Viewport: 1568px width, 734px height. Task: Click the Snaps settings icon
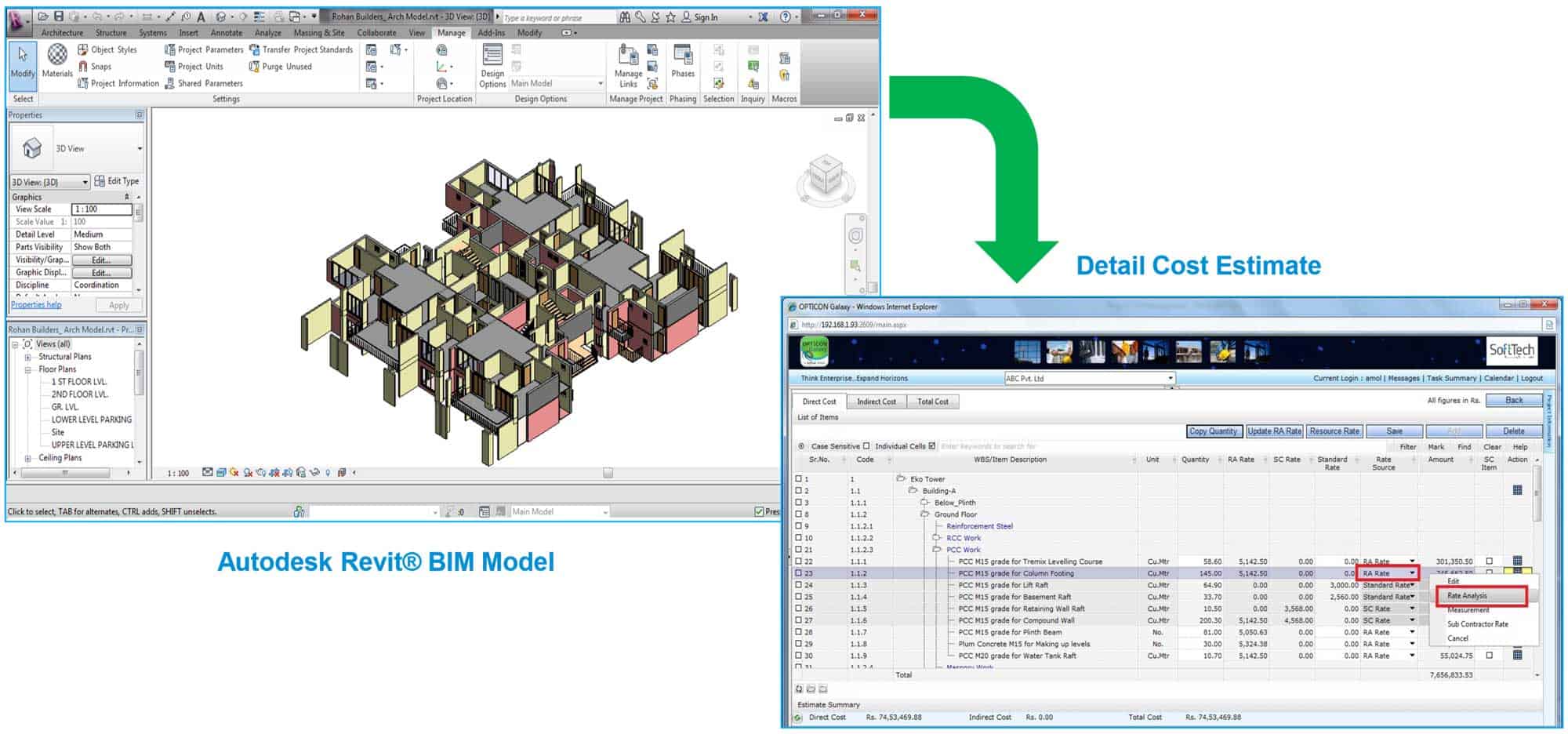[83, 67]
